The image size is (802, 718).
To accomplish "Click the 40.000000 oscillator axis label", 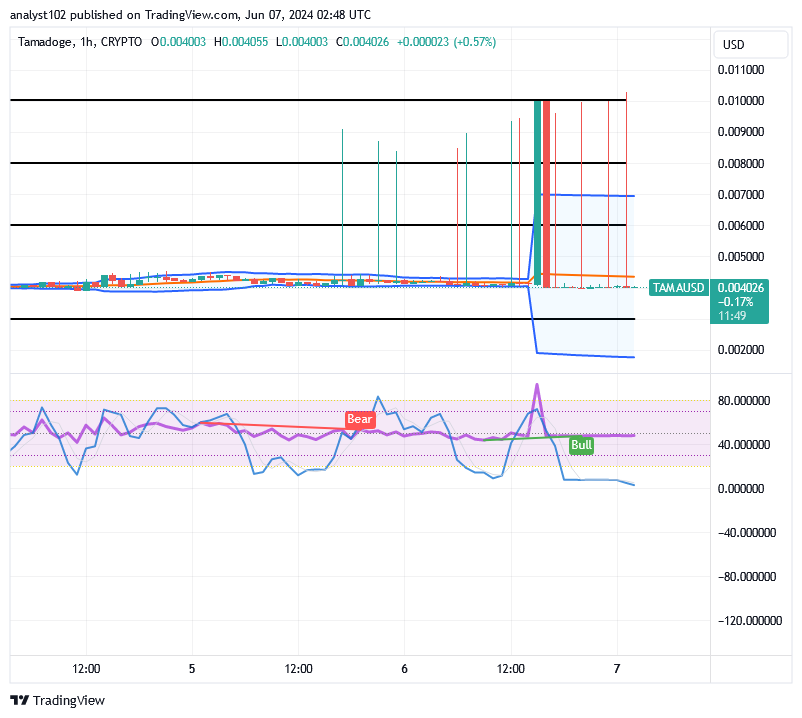I will (744, 445).
